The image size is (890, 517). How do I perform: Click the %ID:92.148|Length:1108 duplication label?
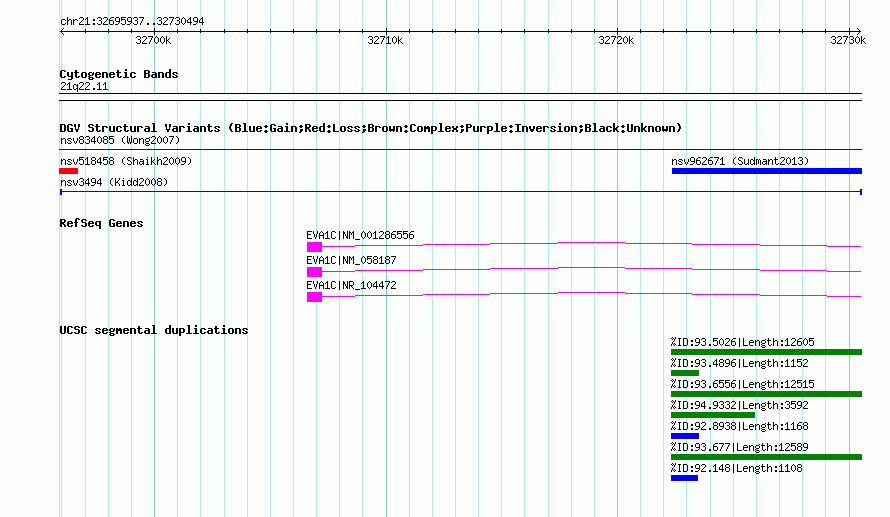[737, 468]
